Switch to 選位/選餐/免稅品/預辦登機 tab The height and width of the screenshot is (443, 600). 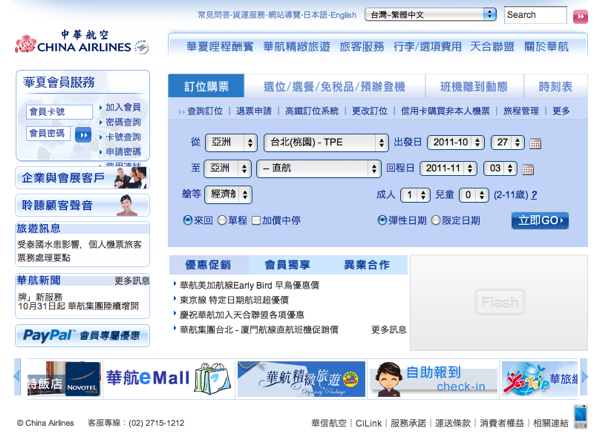pyautogui.click(x=334, y=86)
